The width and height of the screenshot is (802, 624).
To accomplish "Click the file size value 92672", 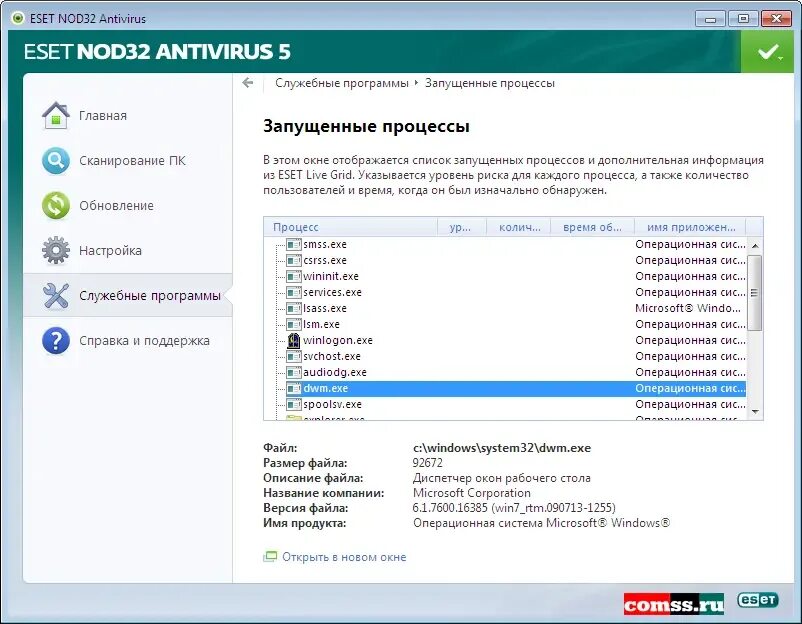I will (428, 463).
